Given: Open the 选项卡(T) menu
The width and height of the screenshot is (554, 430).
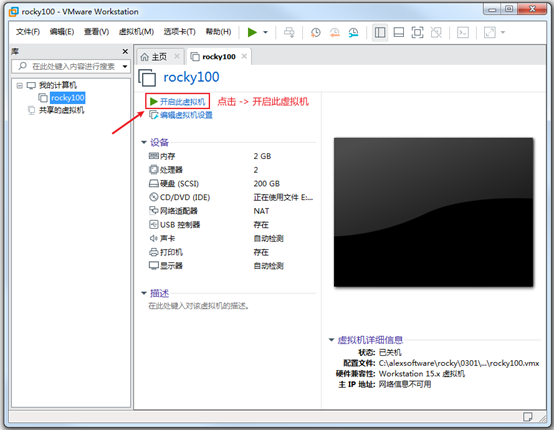Looking at the screenshot, I should pyautogui.click(x=179, y=32).
